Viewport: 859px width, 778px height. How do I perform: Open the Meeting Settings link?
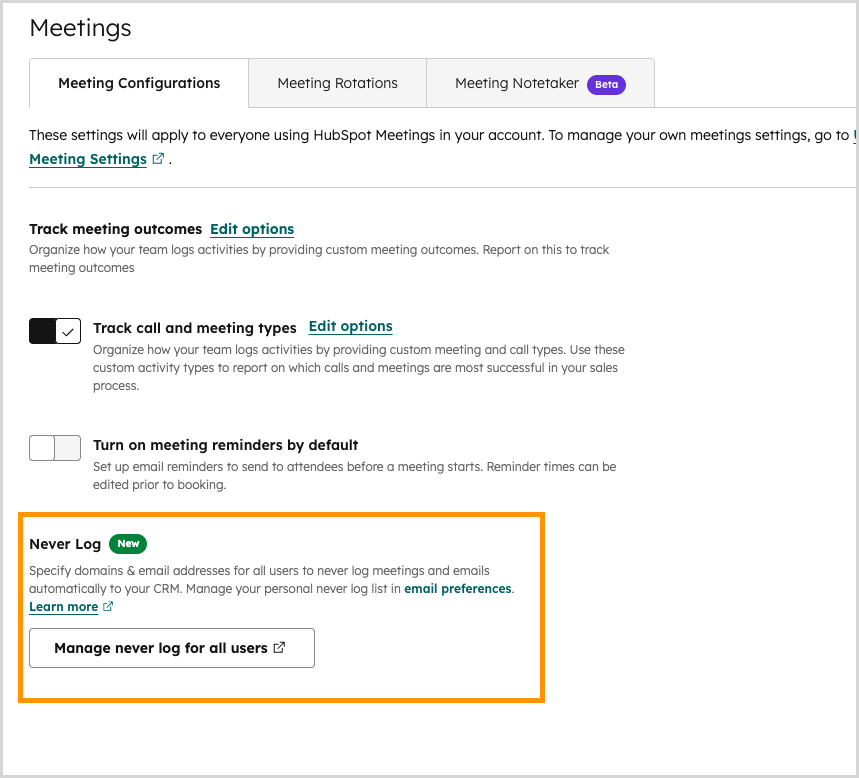point(87,158)
